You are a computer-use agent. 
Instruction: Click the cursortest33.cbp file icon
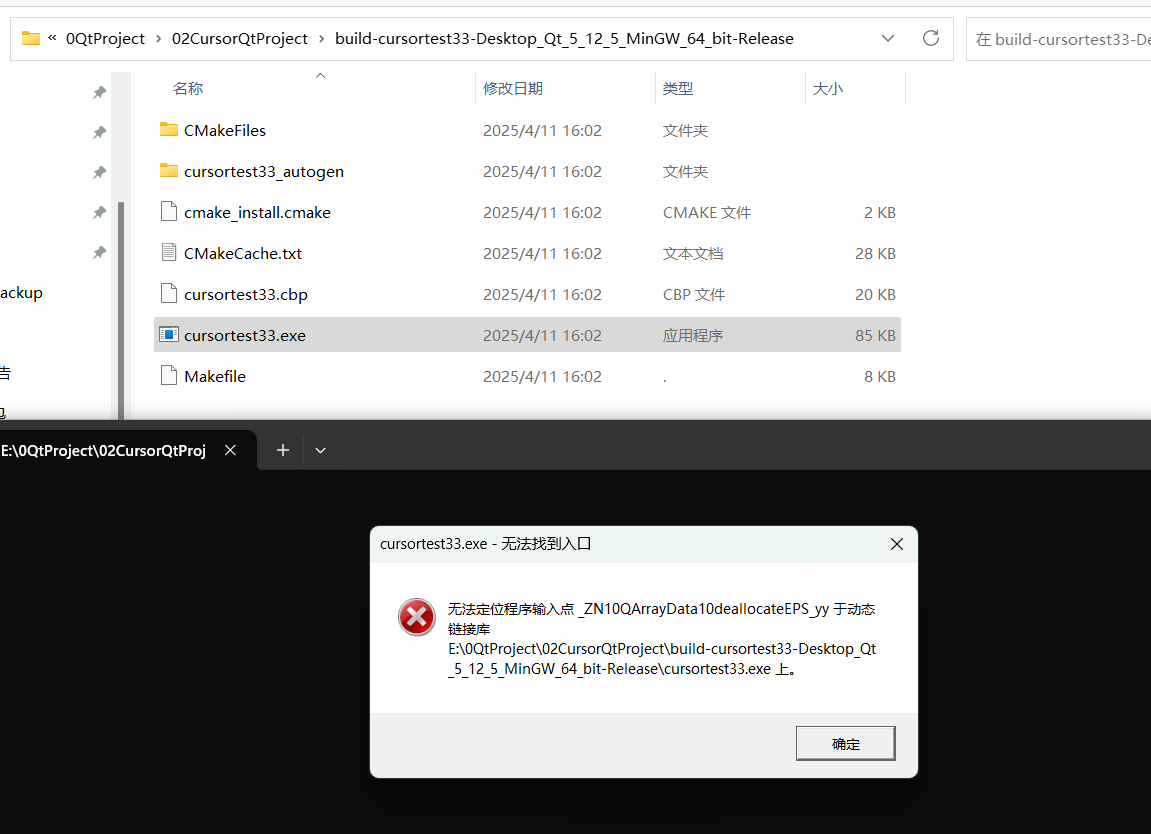click(x=169, y=294)
